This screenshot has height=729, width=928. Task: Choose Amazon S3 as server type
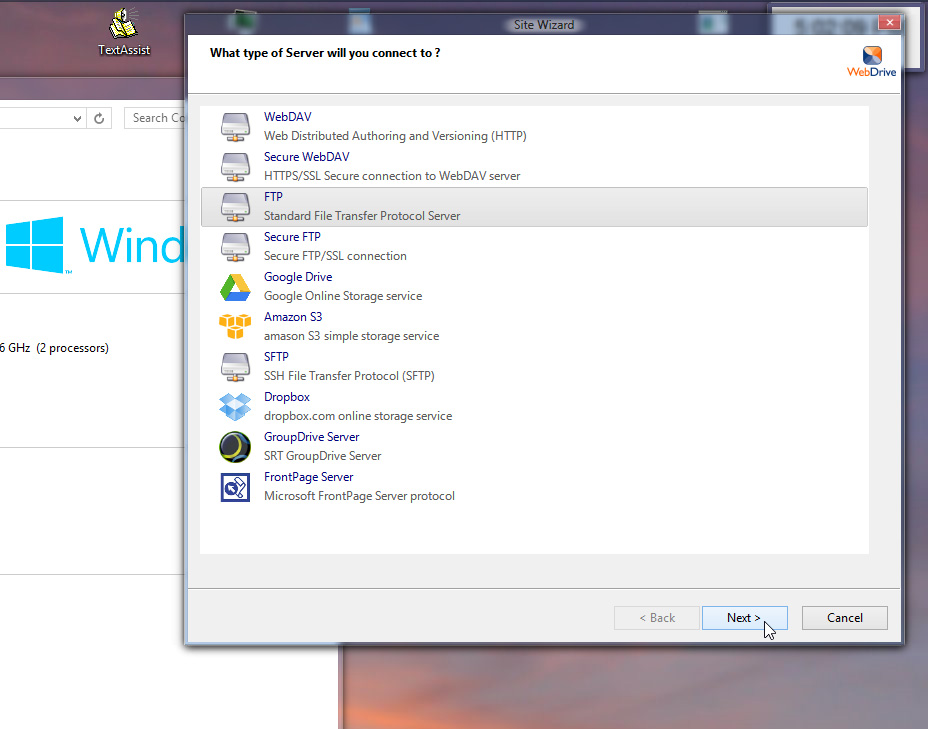293,317
